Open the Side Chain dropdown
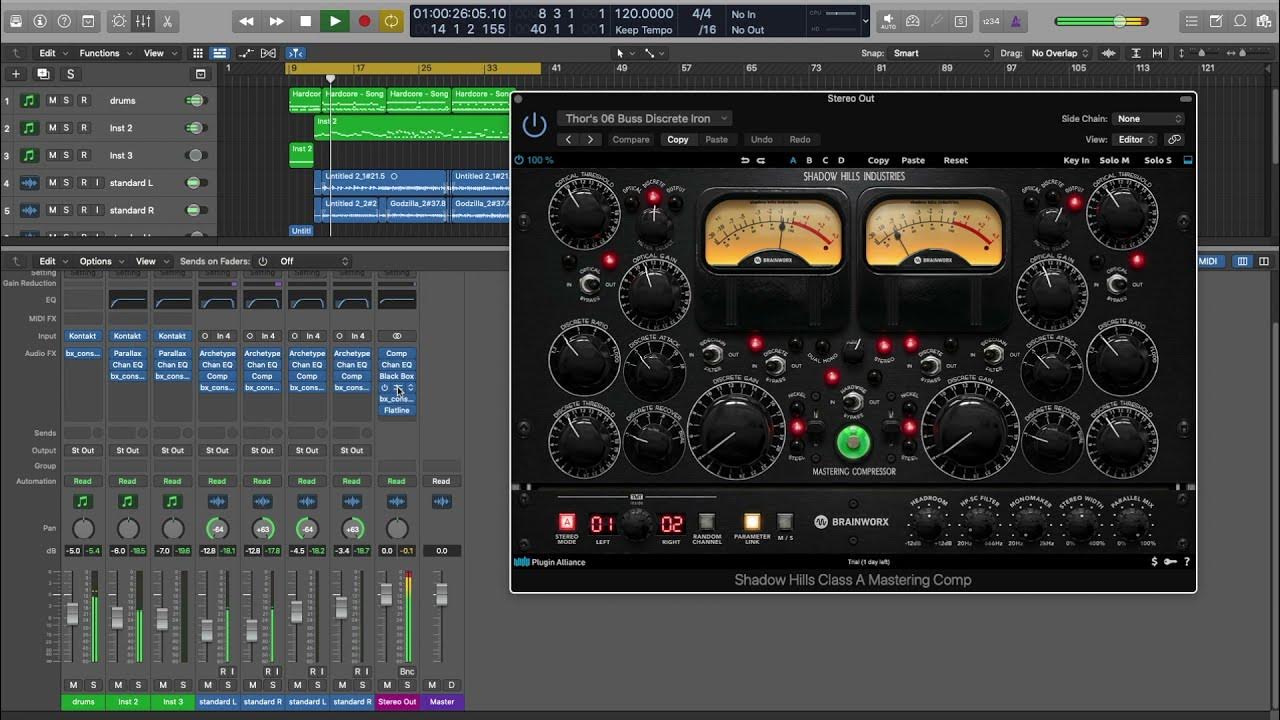 pyautogui.click(x=1149, y=118)
